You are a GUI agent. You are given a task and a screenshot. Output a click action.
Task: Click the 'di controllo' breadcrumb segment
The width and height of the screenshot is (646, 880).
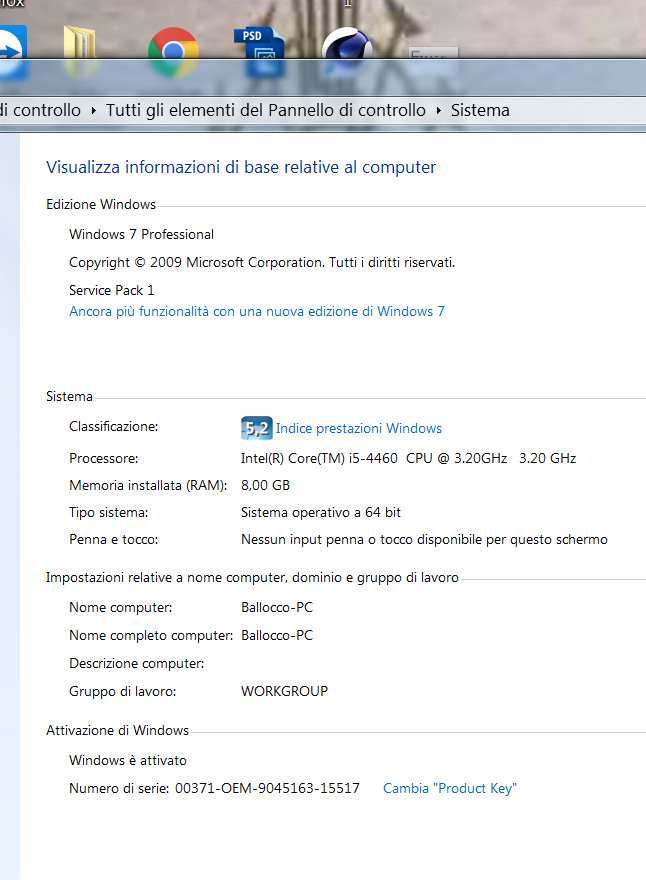point(40,110)
